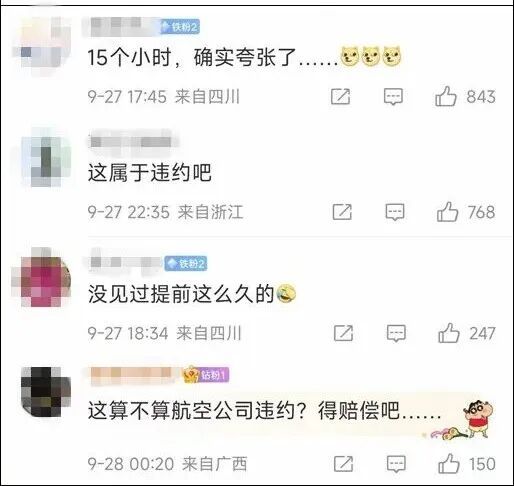This screenshot has height=486, width=514.
Task: Share the comment posted from 浙江
Action: [x=342, y=212]
